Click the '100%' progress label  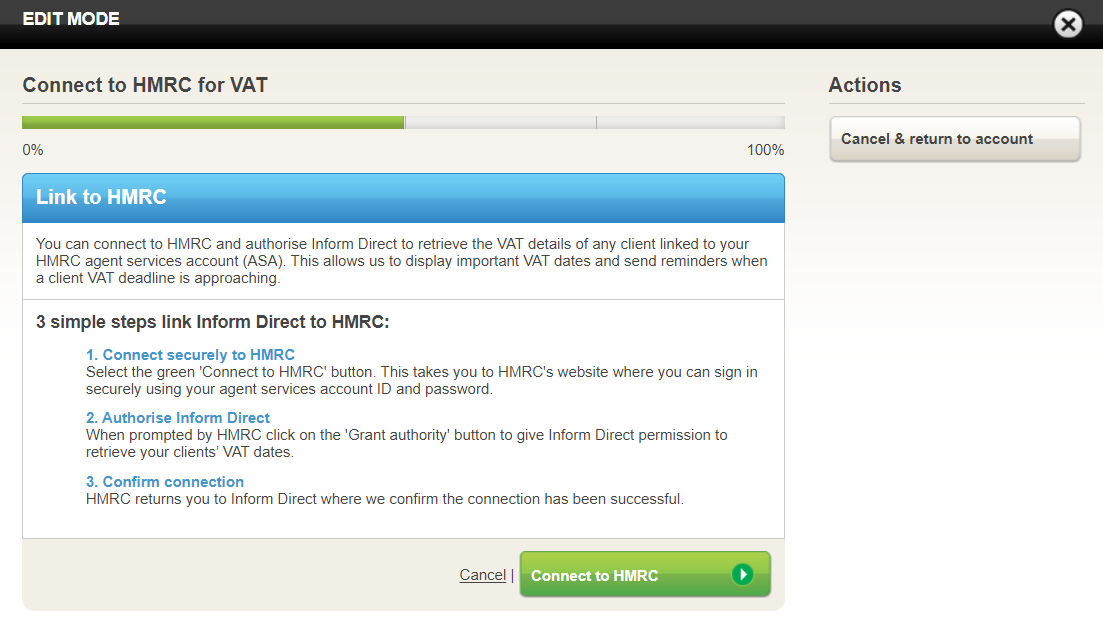pyautogui.click(x=765, y=150)
